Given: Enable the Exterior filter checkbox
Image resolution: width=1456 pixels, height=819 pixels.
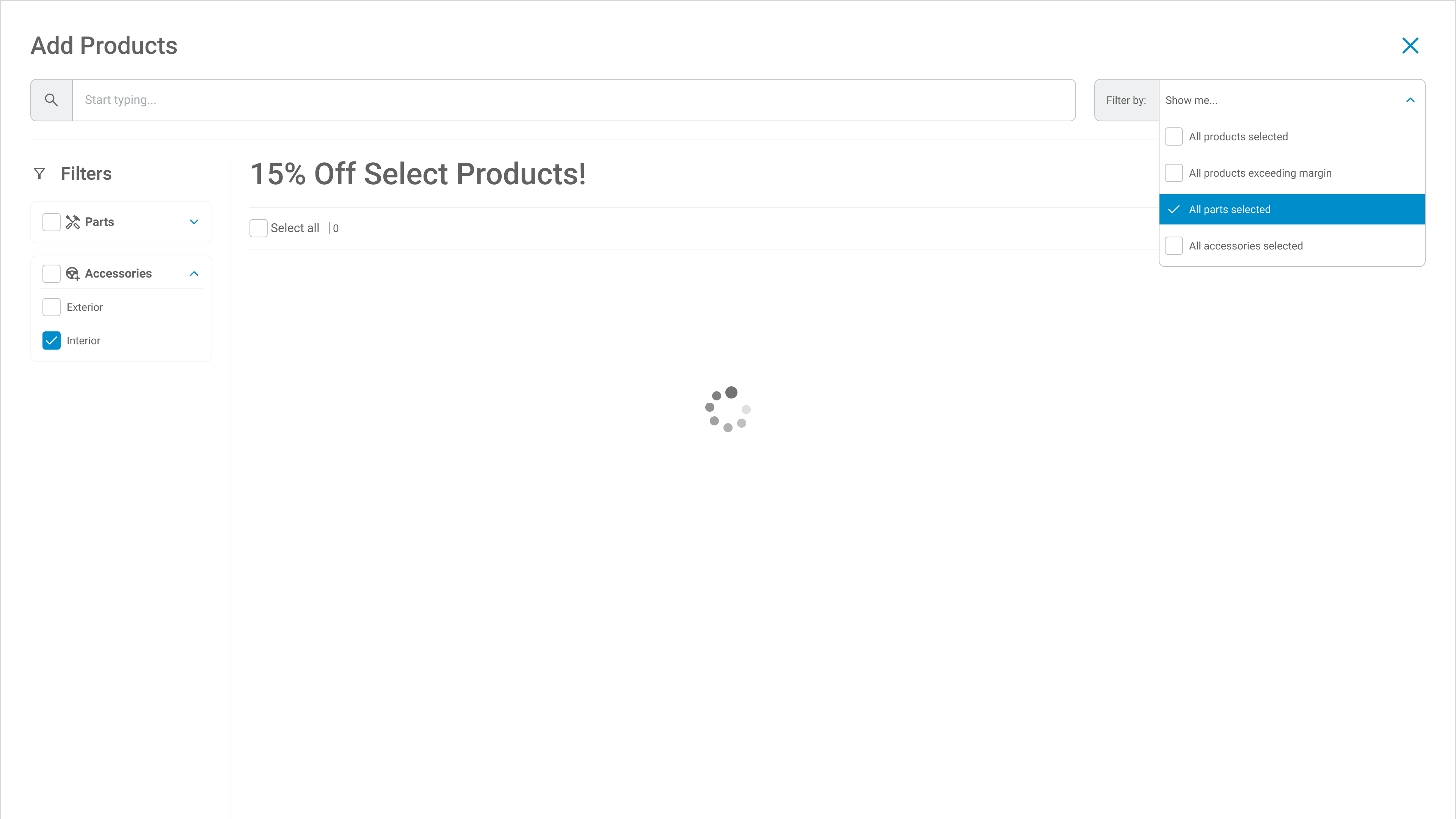Looking at the screenshot, I should (52, 308).
